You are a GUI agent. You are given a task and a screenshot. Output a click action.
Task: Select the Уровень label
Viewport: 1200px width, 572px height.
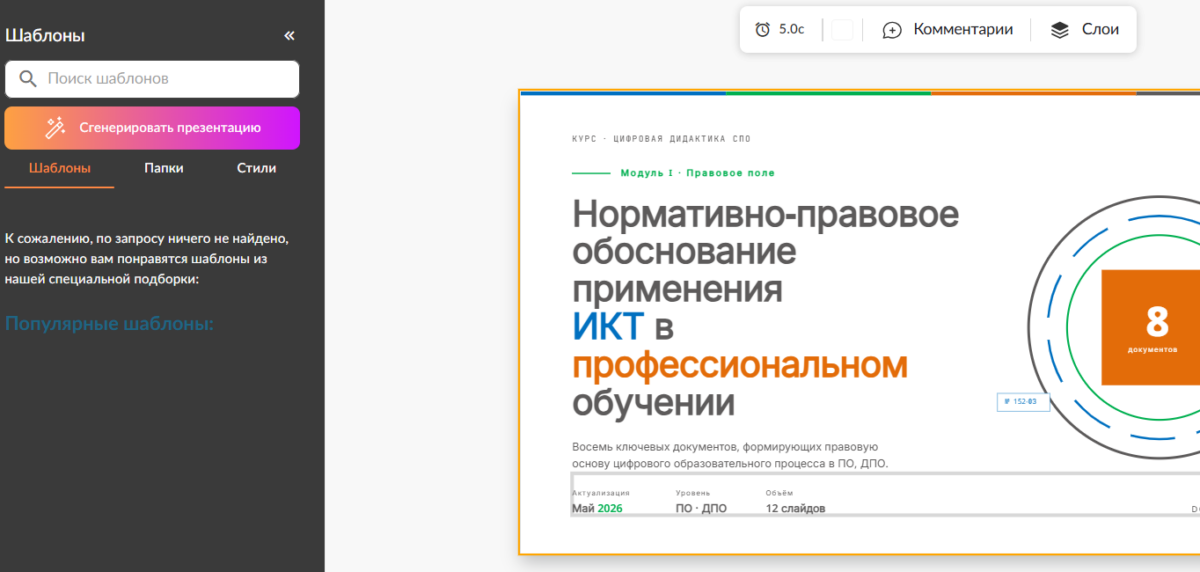tap(693, 493)
